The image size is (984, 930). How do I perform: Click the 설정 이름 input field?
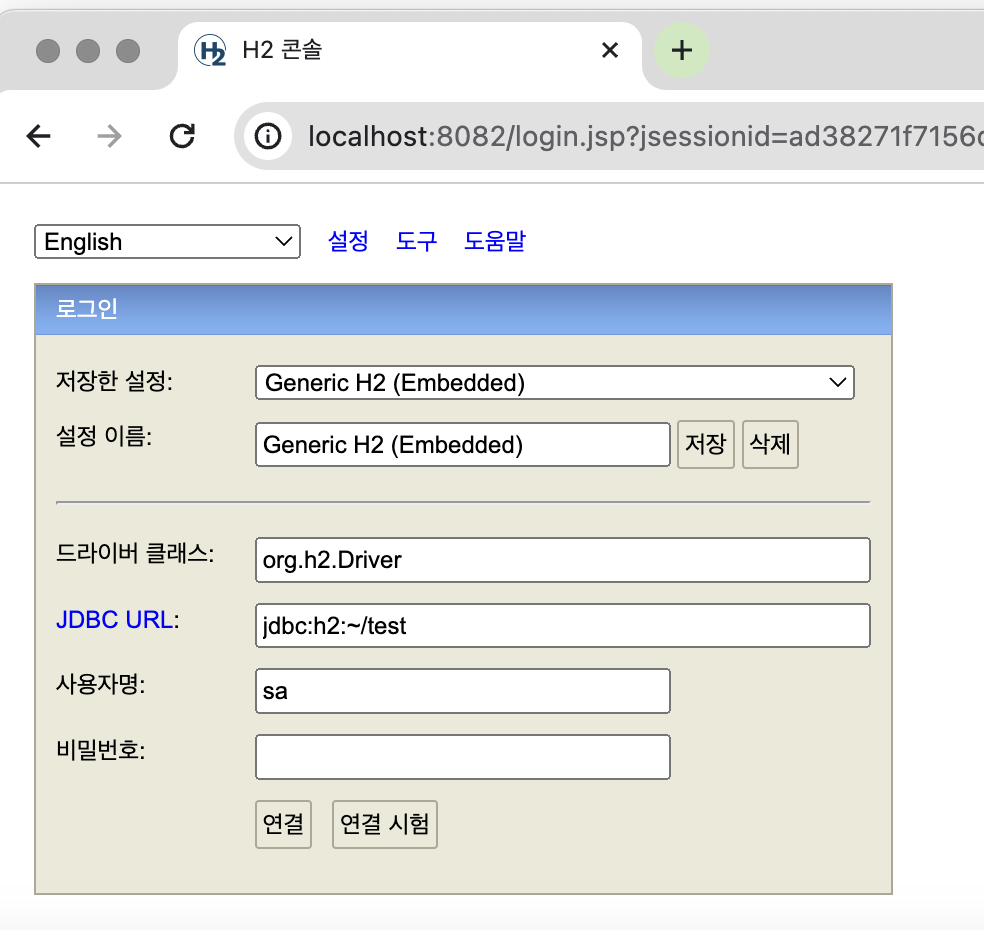pyautogui.click(x=463, y=445)
